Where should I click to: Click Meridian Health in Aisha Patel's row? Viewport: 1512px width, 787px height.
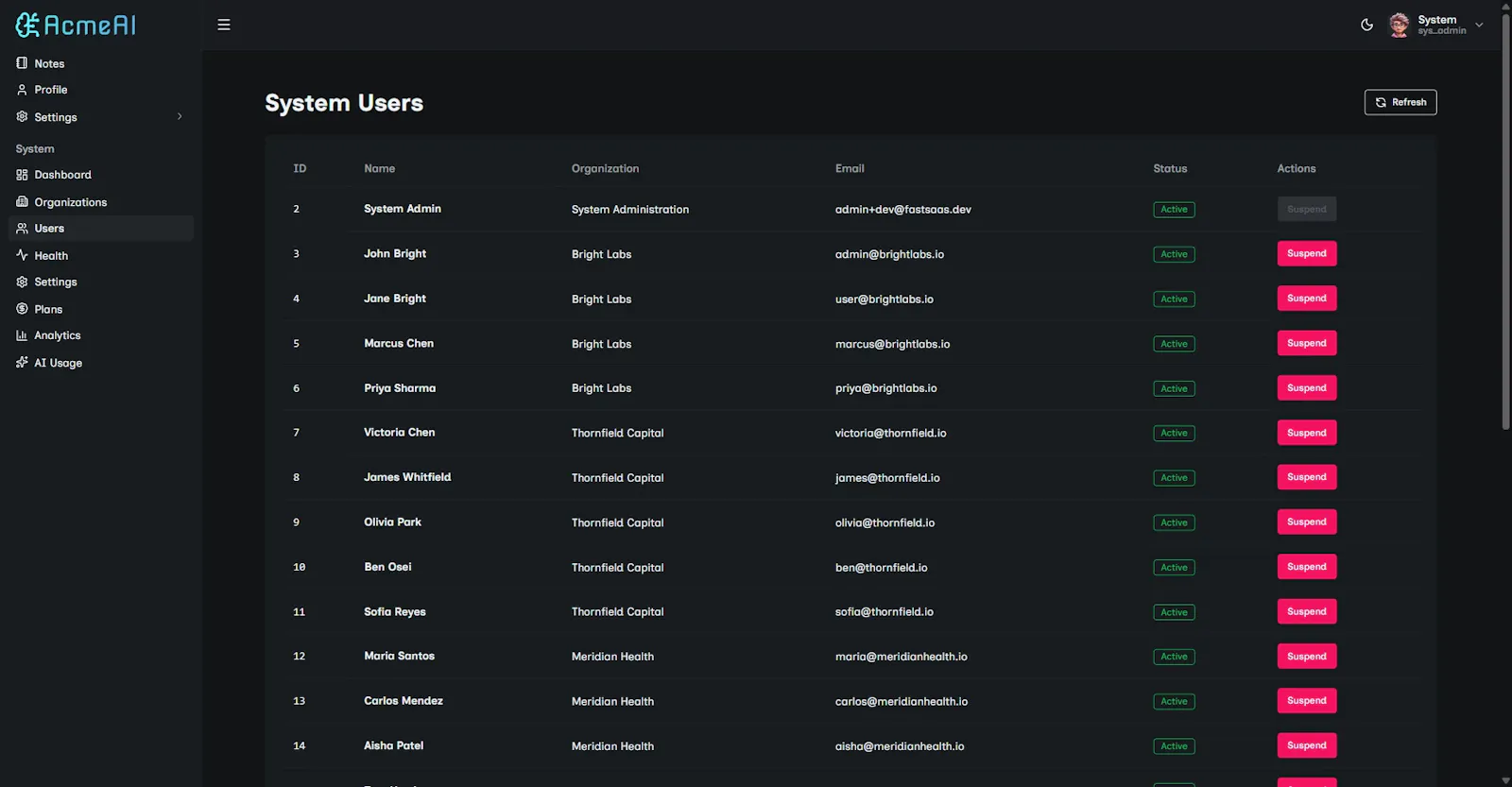pos(612,746)
